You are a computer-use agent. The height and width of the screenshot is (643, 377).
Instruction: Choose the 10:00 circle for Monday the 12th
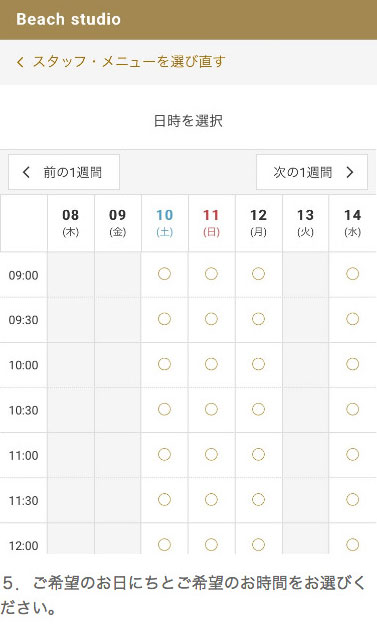point(258,364)
